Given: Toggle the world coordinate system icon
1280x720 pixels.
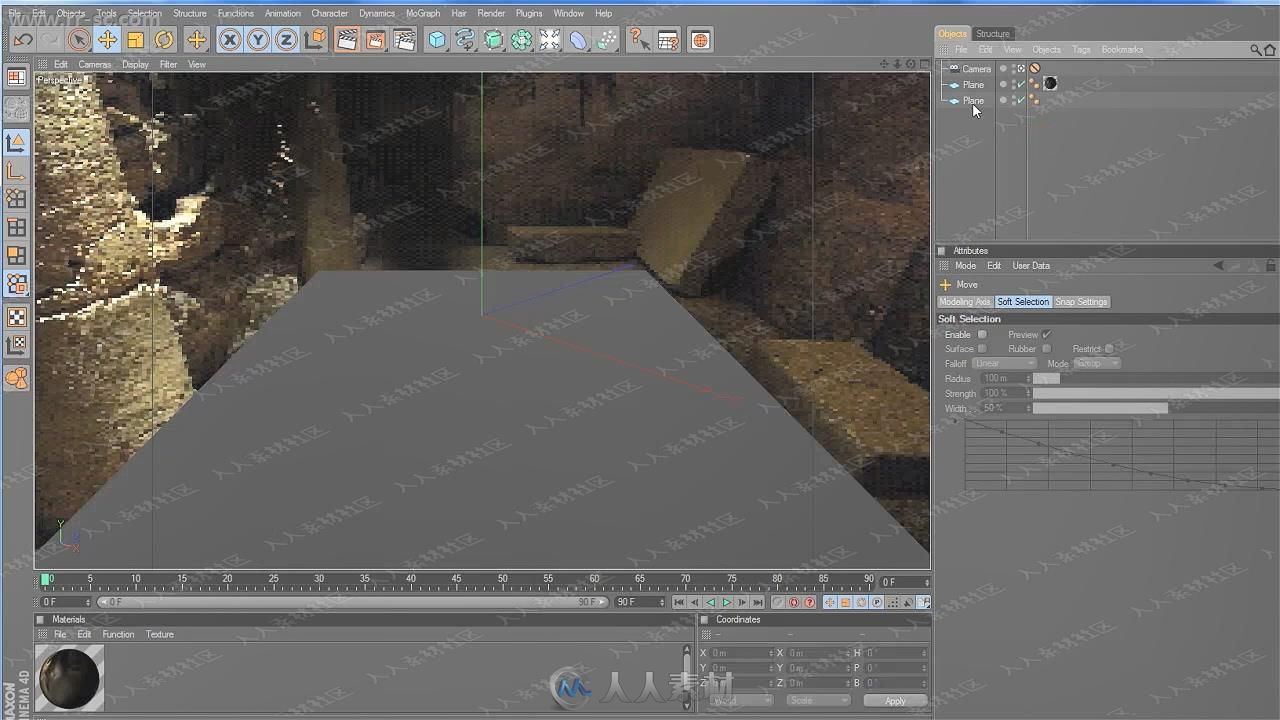Looking at the screenshot, I should (315, 40).
